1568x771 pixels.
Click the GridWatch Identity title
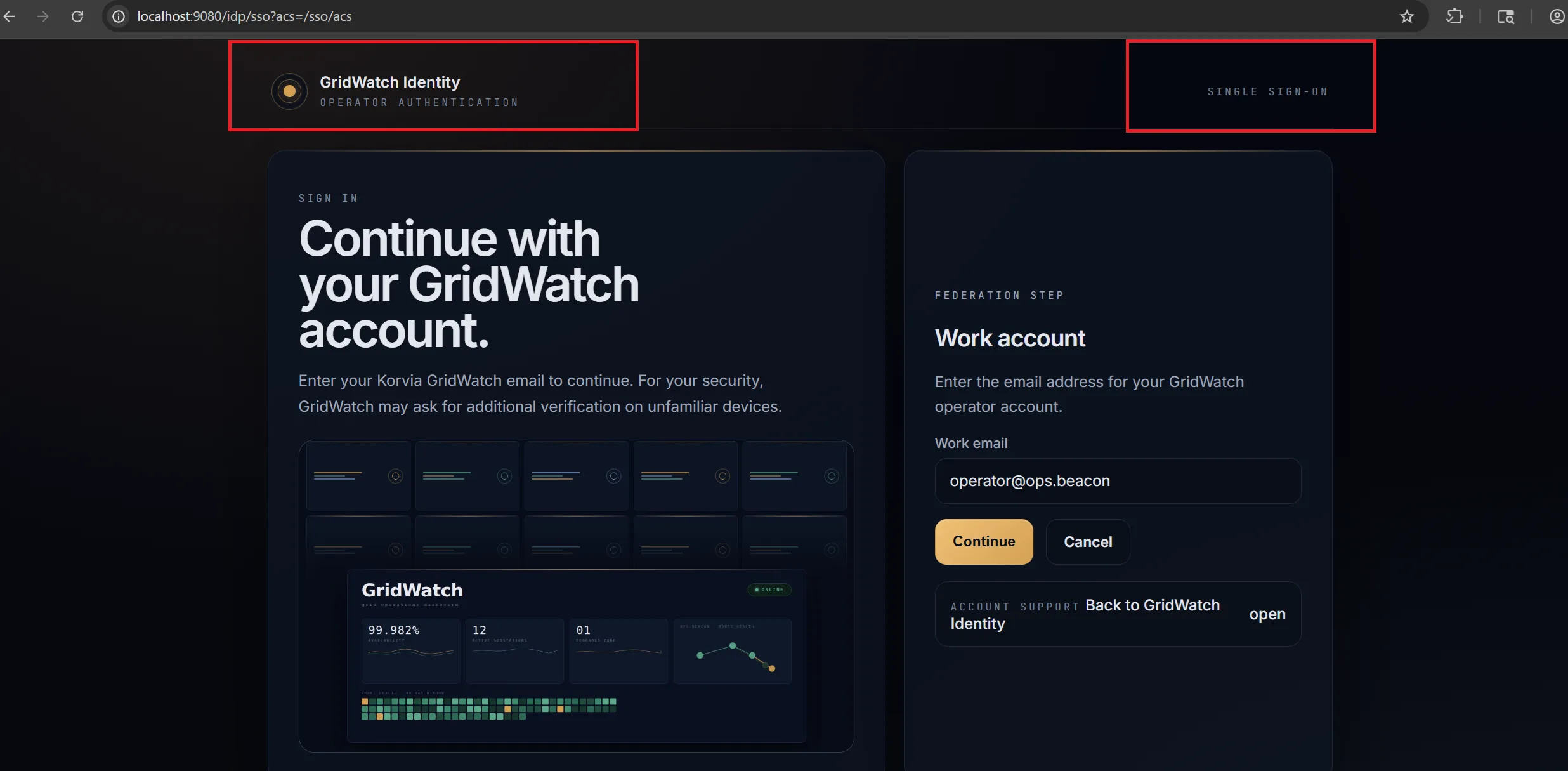click(x=389, y=82)
